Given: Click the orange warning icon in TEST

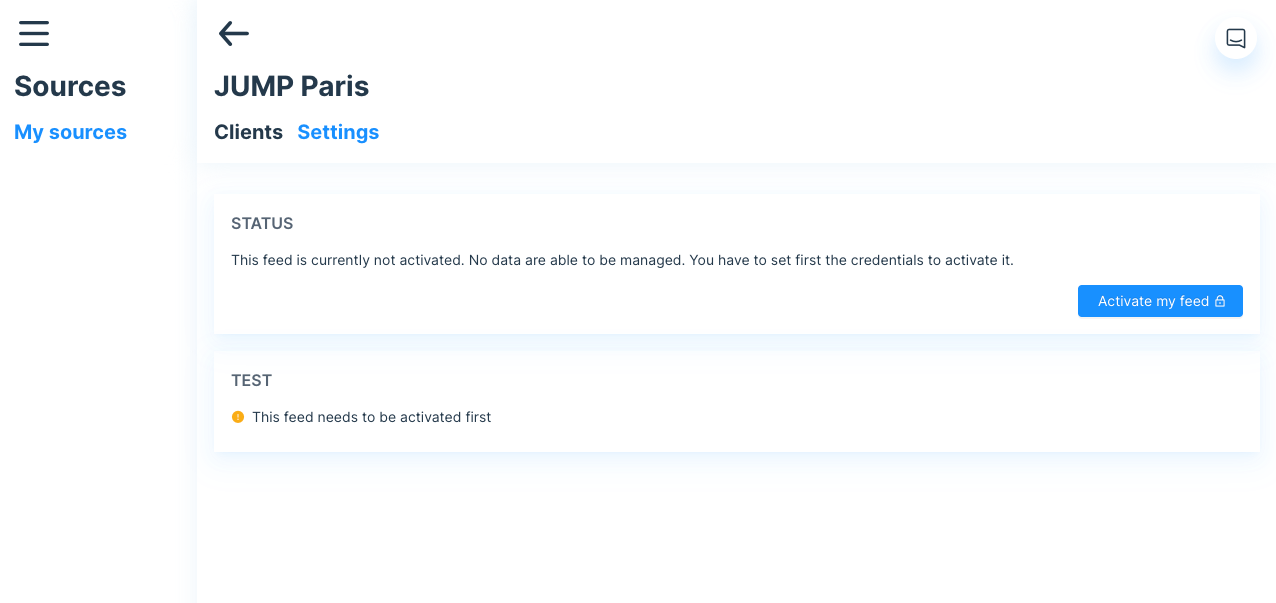Looking at the screenshot, I should 238,417.
